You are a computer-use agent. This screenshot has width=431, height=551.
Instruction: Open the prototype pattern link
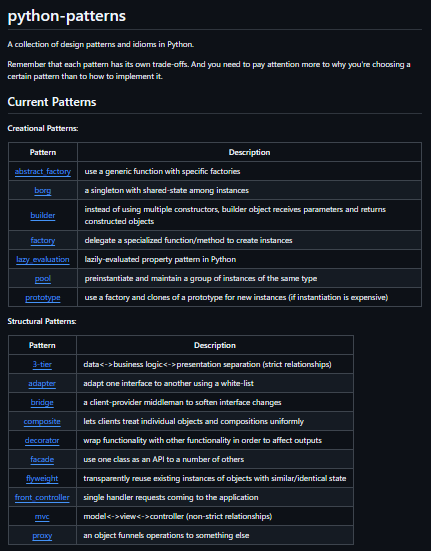tap(43, 297)
